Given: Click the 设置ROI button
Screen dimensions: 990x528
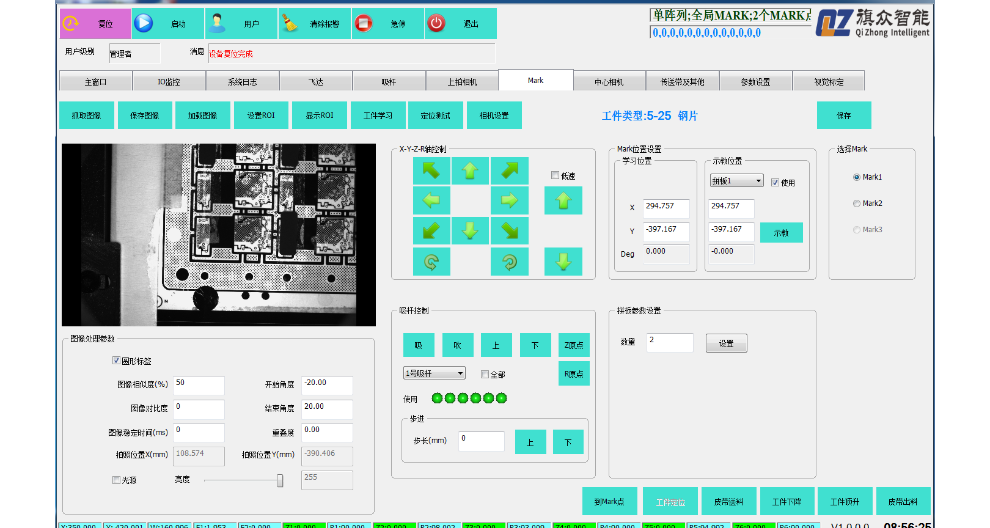Looking at the screenshot, I should [261, 116].
